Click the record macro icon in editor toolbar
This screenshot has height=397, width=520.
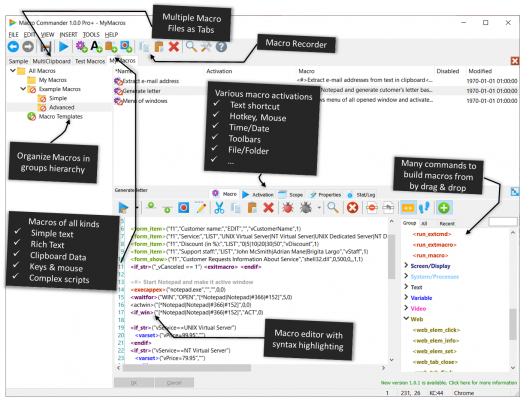184,208
